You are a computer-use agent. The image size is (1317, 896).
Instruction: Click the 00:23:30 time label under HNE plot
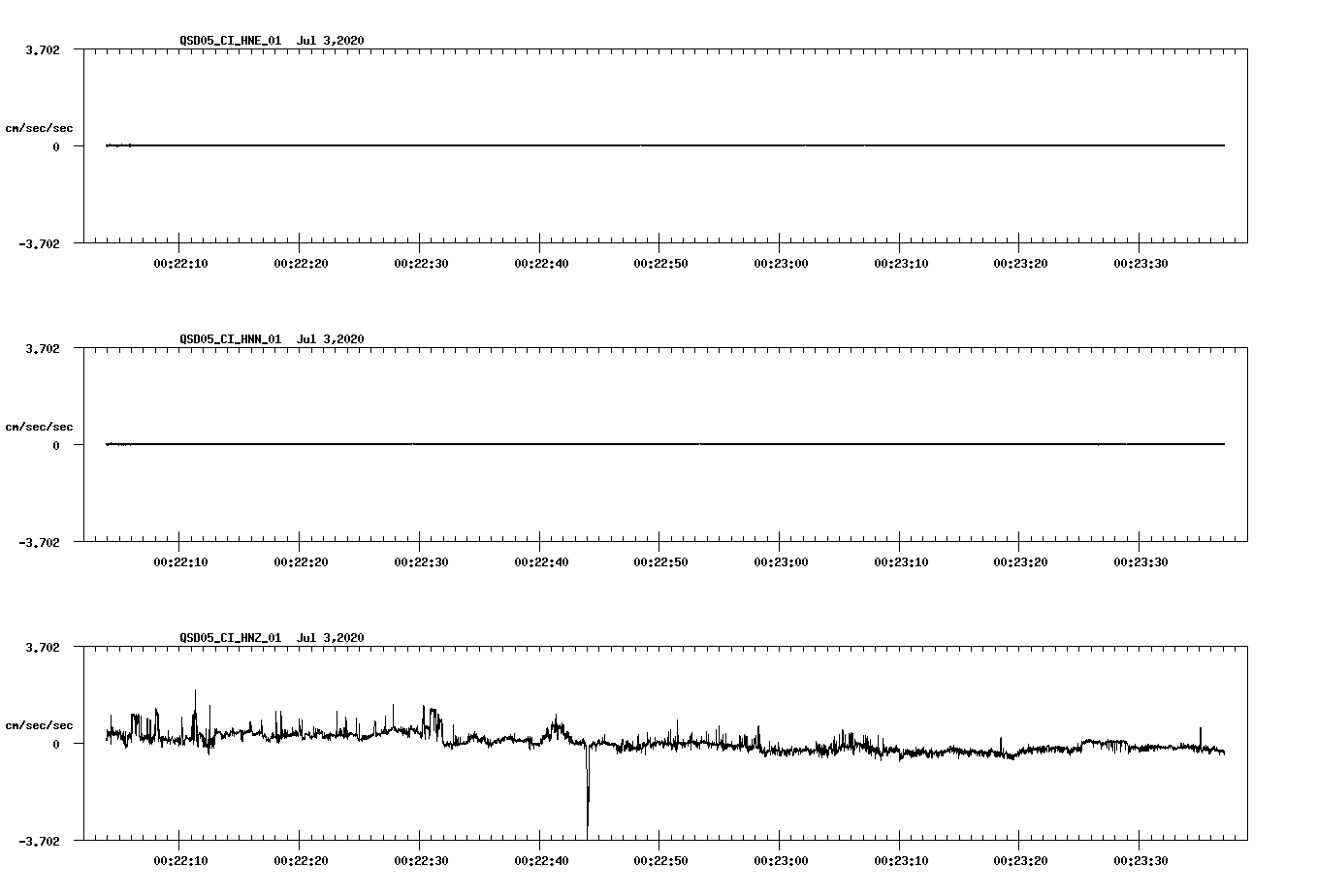tap(1140, 264)
